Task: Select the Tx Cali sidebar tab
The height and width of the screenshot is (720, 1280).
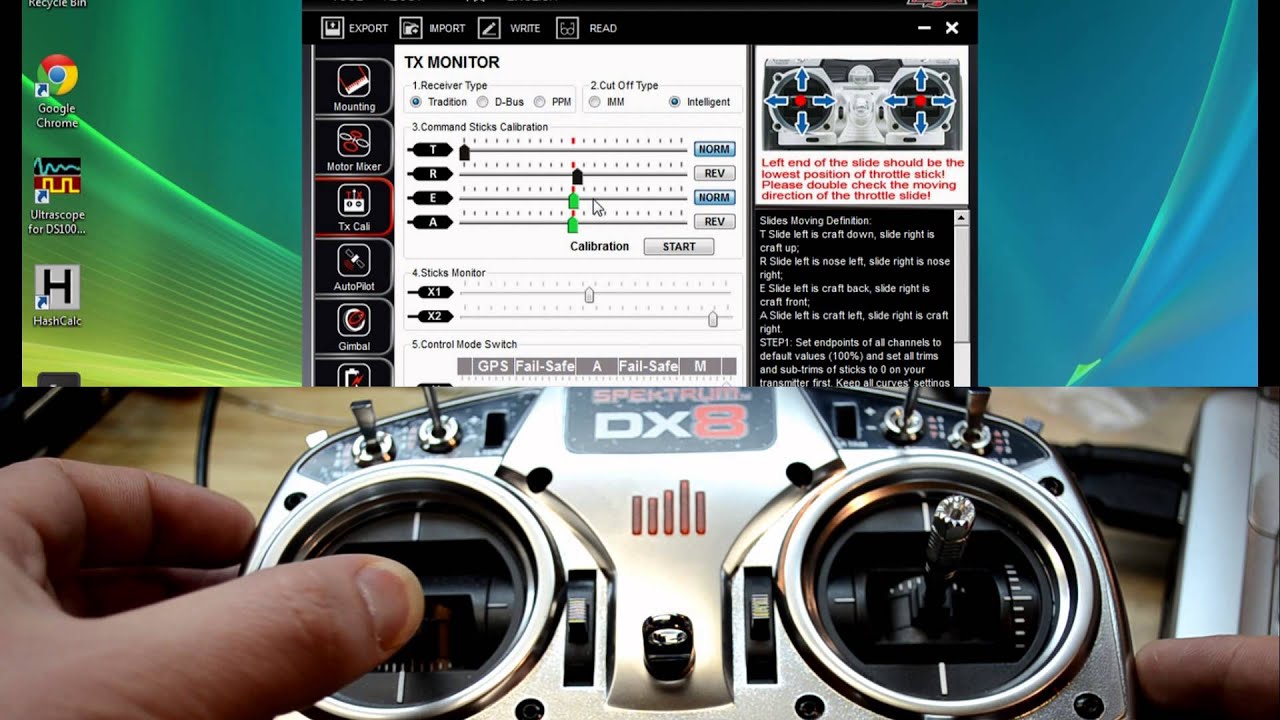Action: (354, 207)
